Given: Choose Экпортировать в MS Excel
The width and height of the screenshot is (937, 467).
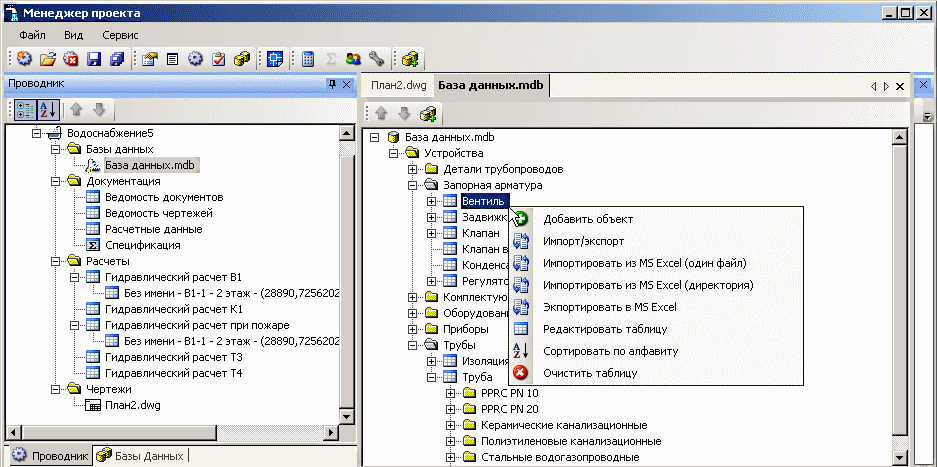Looking at the screenshot, I should click(656, 307).
